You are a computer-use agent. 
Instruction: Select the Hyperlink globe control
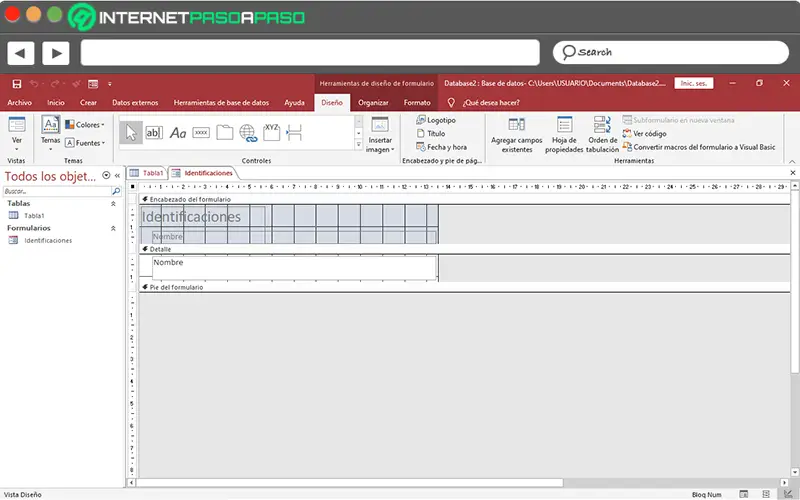pos(248,133)
